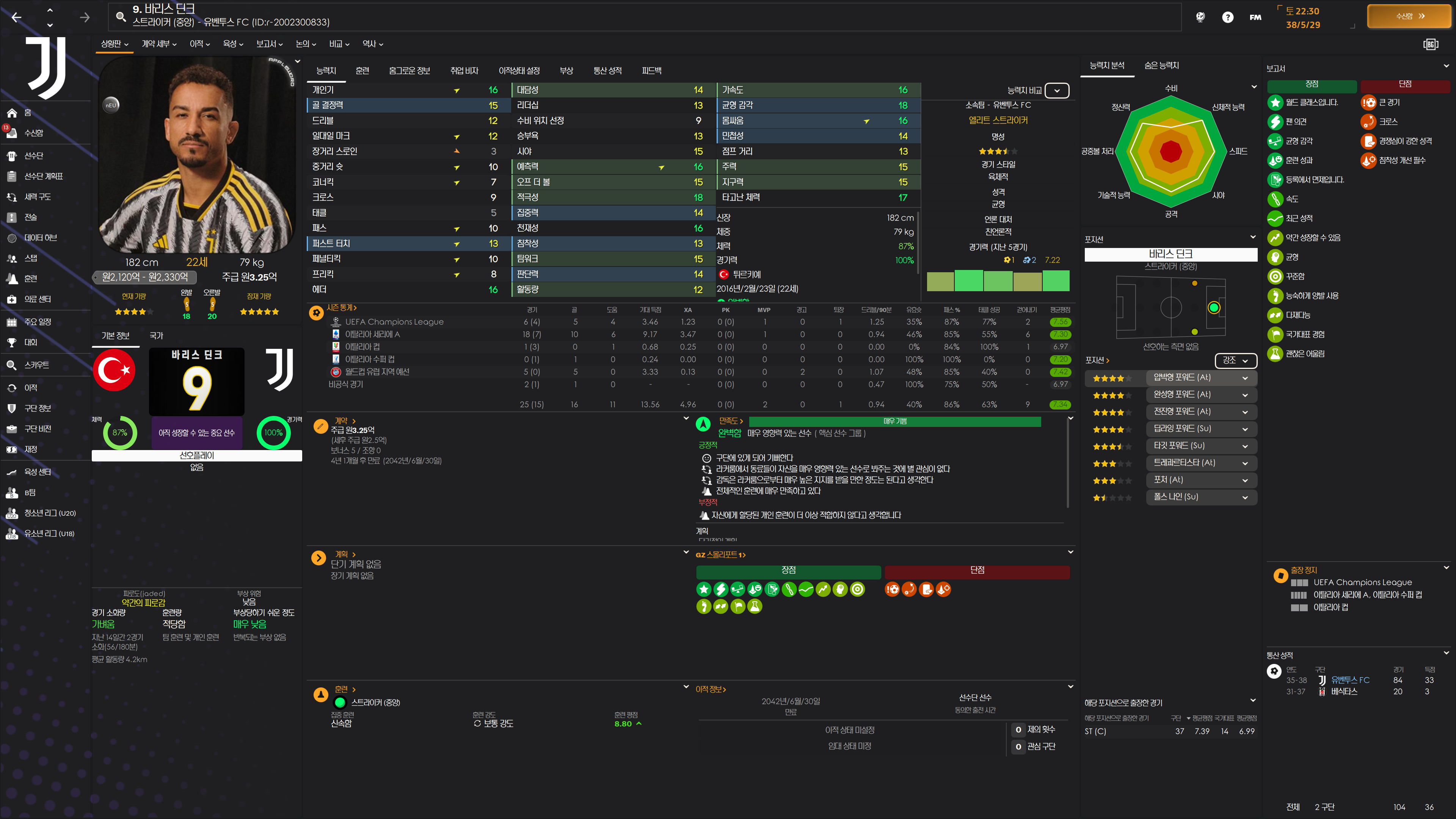Expand the 딥라잉 포워드 (Su) role row

tap(1201, 429)
